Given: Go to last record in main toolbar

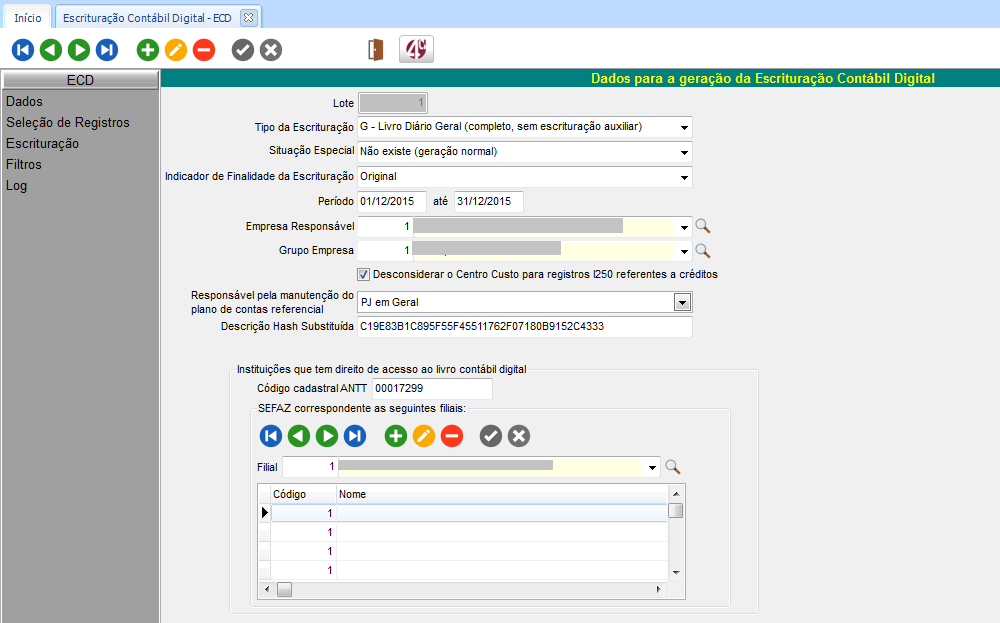Looking at the screenshot, I should pyautogui.click(x=107, y=50).
